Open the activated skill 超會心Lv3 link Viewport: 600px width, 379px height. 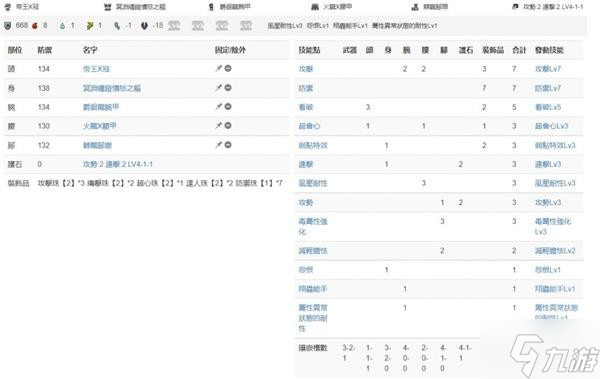[551, 126]
